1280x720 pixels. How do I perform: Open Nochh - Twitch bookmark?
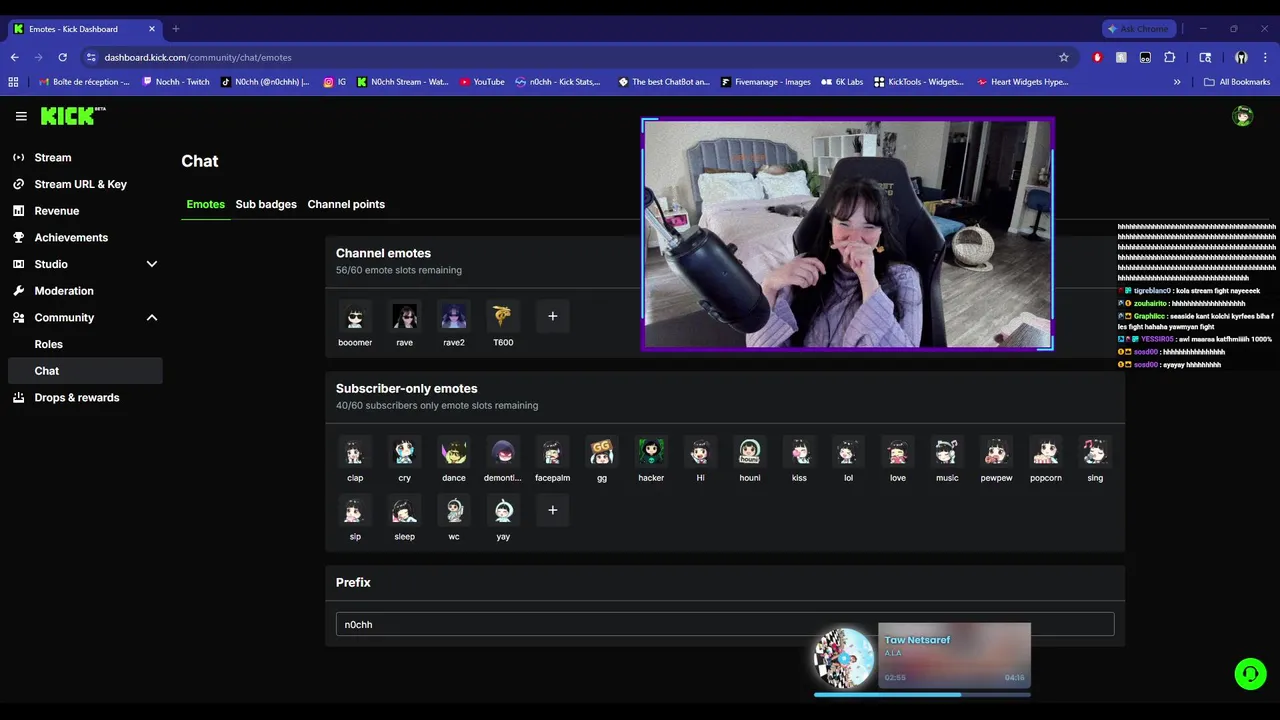pos(176,82)
